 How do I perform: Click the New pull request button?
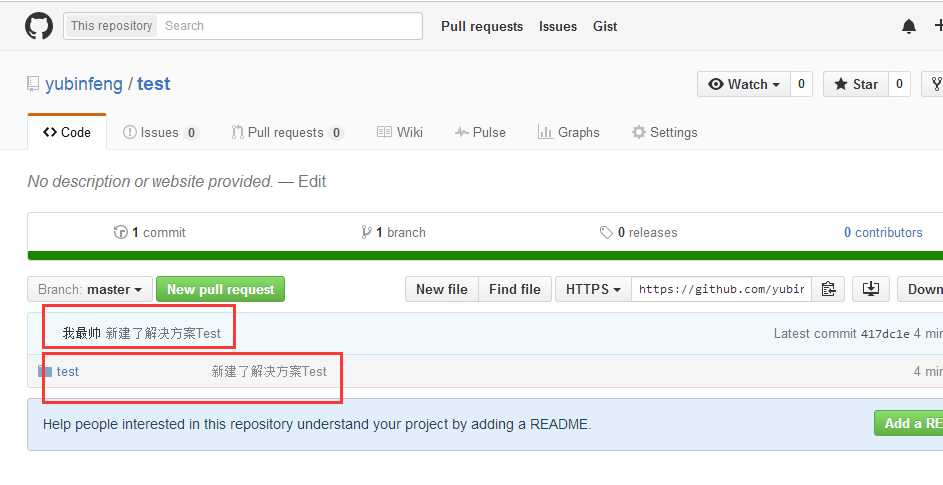coord(220,289)
